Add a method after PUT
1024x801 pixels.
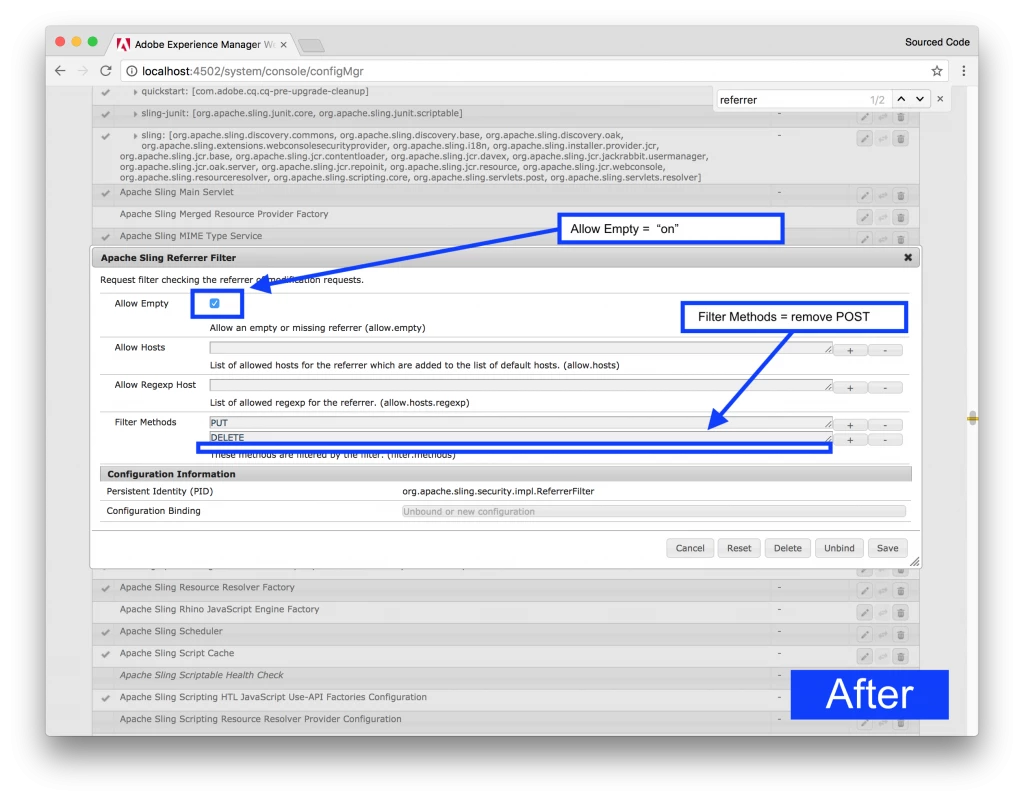tap(850, 425)
